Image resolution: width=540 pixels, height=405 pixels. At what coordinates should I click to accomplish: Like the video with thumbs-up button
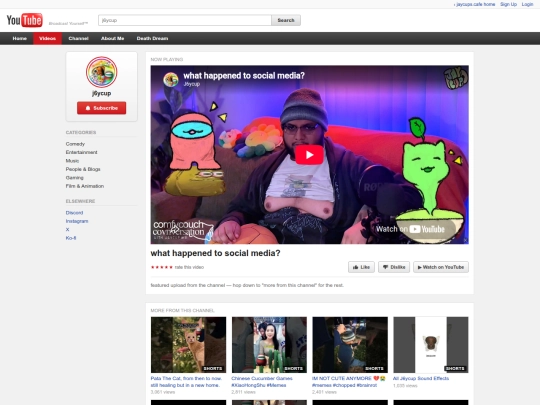tap(361, 267)
